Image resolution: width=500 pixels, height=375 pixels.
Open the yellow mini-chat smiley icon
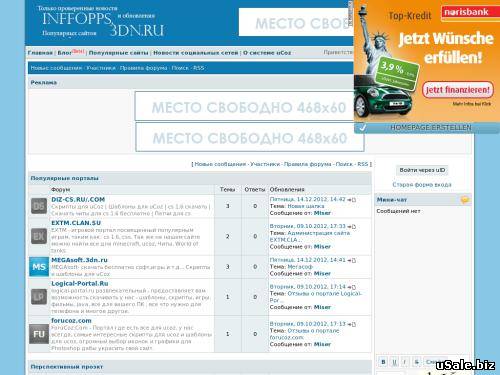pyautogui.click(x=465, y=200)
